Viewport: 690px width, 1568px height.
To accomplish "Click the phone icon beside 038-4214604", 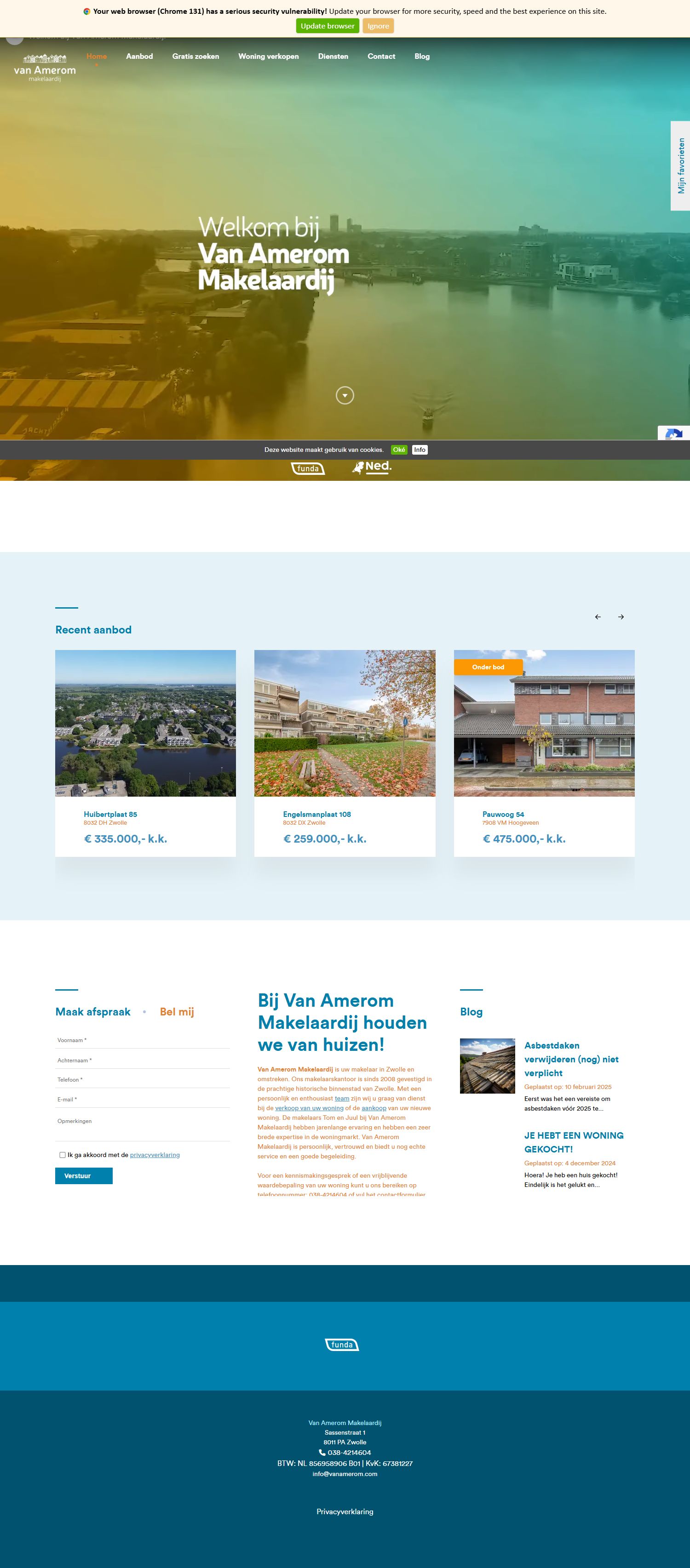I will [322, 1452].
